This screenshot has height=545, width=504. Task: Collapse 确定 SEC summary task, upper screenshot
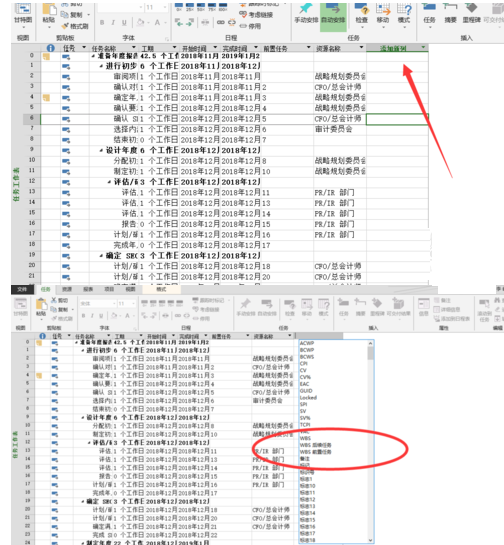(x=101, y=256)
